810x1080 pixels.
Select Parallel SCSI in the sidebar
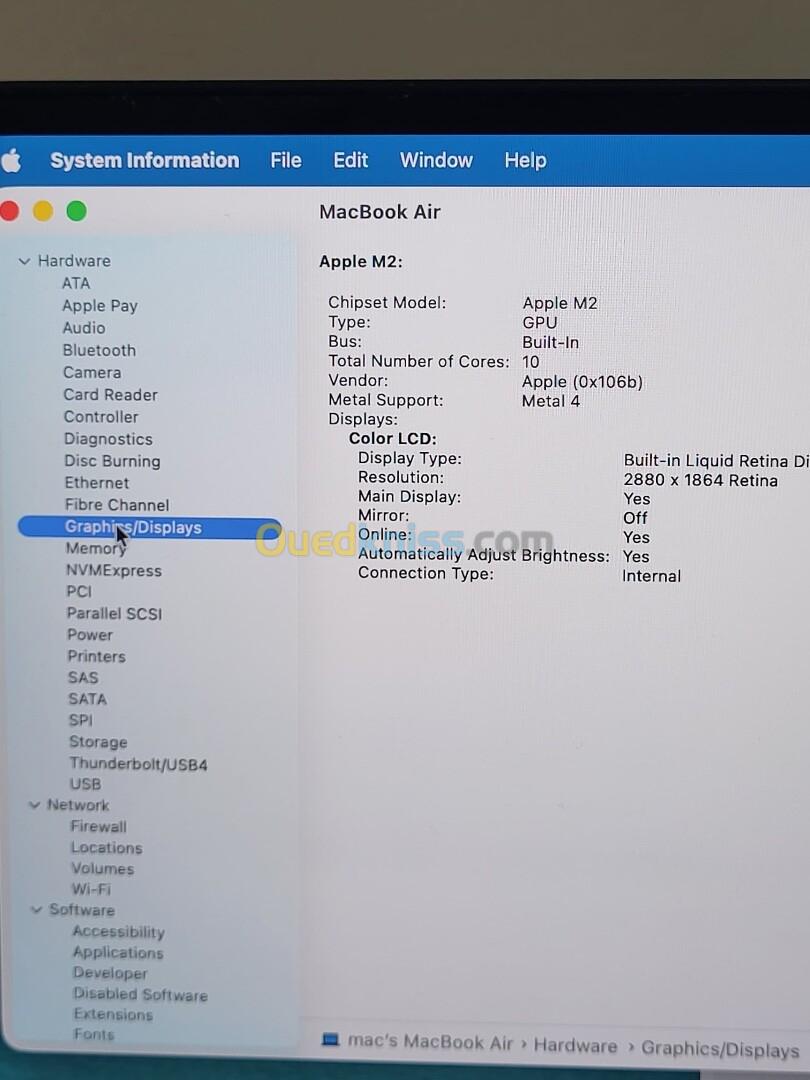click(x=114, y=614)
